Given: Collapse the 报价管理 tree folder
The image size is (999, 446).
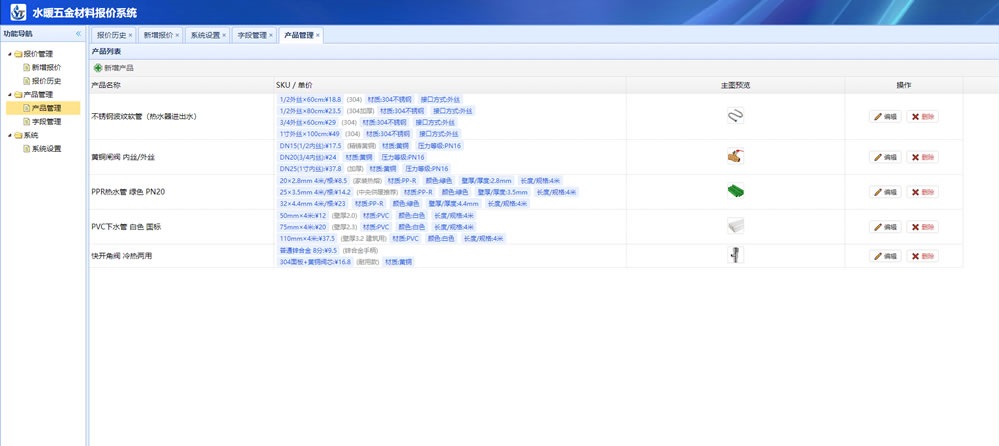Looking at the screenshot, I should pos(10,54).
